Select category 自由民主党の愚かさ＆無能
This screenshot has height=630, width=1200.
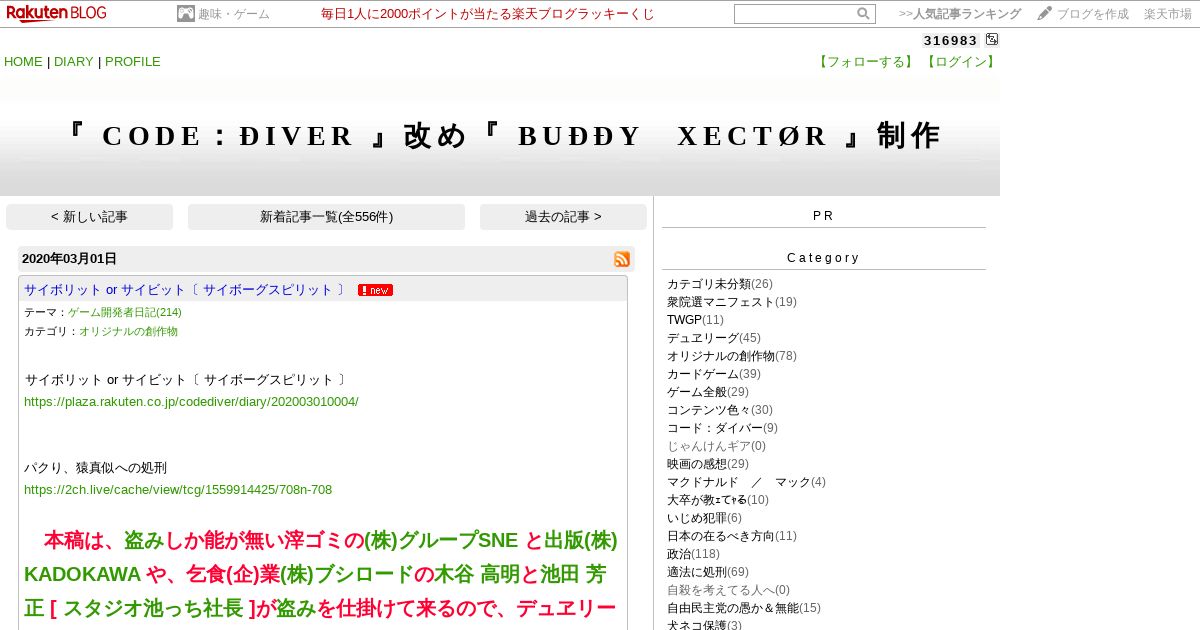tap(733, 608)
